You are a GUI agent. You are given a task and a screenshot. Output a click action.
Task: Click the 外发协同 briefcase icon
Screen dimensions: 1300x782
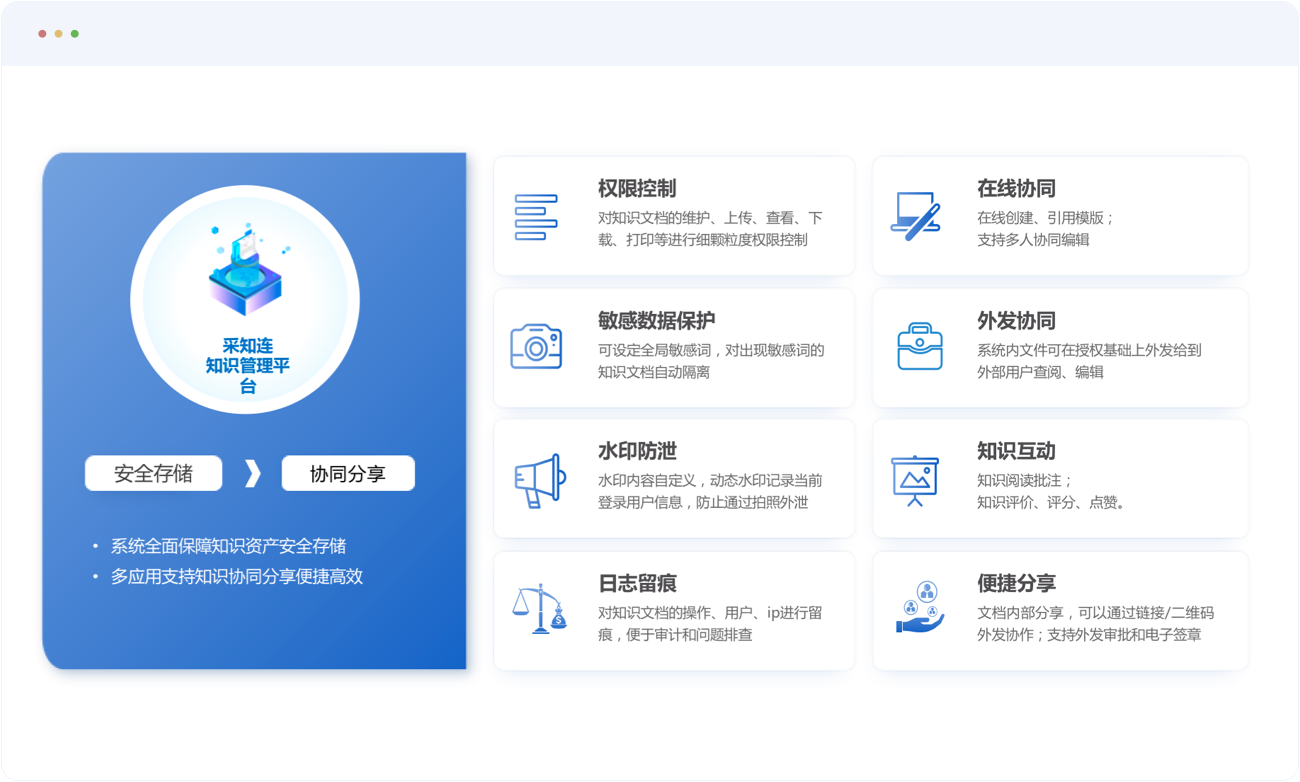[919, 347]
